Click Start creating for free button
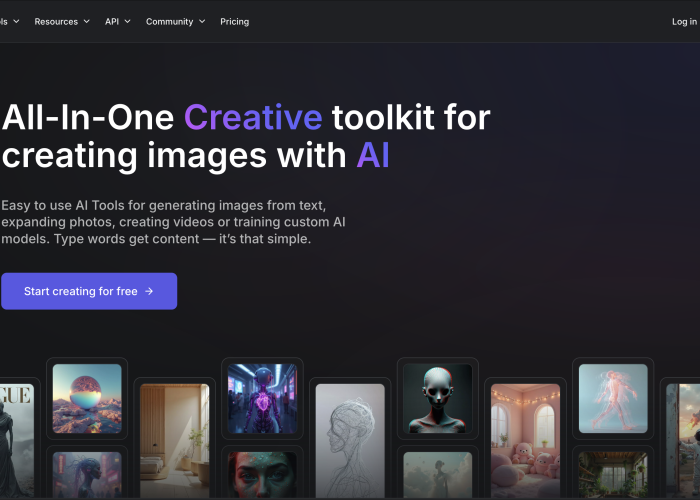 pyautogui.click(x=89, y=291)
